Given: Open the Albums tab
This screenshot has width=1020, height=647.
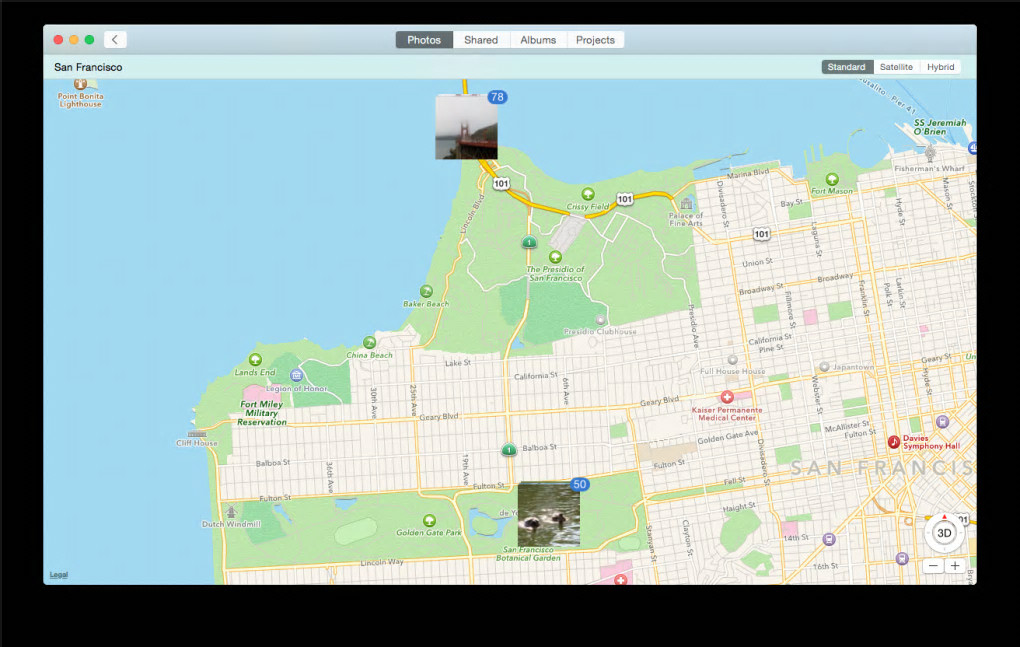Looking at the screenshot, I should tap(538, 40).
